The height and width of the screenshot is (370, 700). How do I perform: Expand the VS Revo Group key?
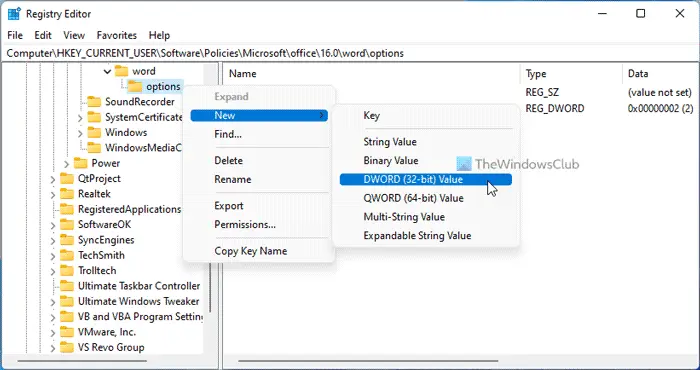[x=53, y=348]
